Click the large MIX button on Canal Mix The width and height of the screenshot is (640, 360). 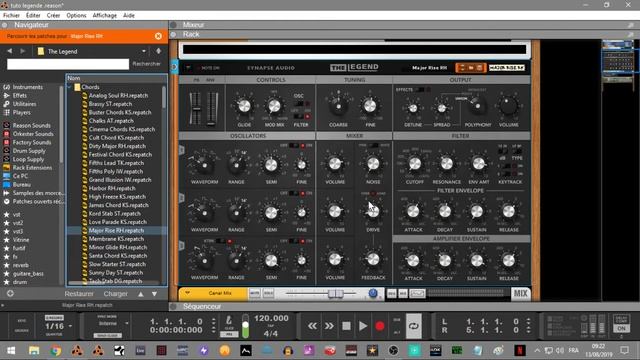coord(520,293)
